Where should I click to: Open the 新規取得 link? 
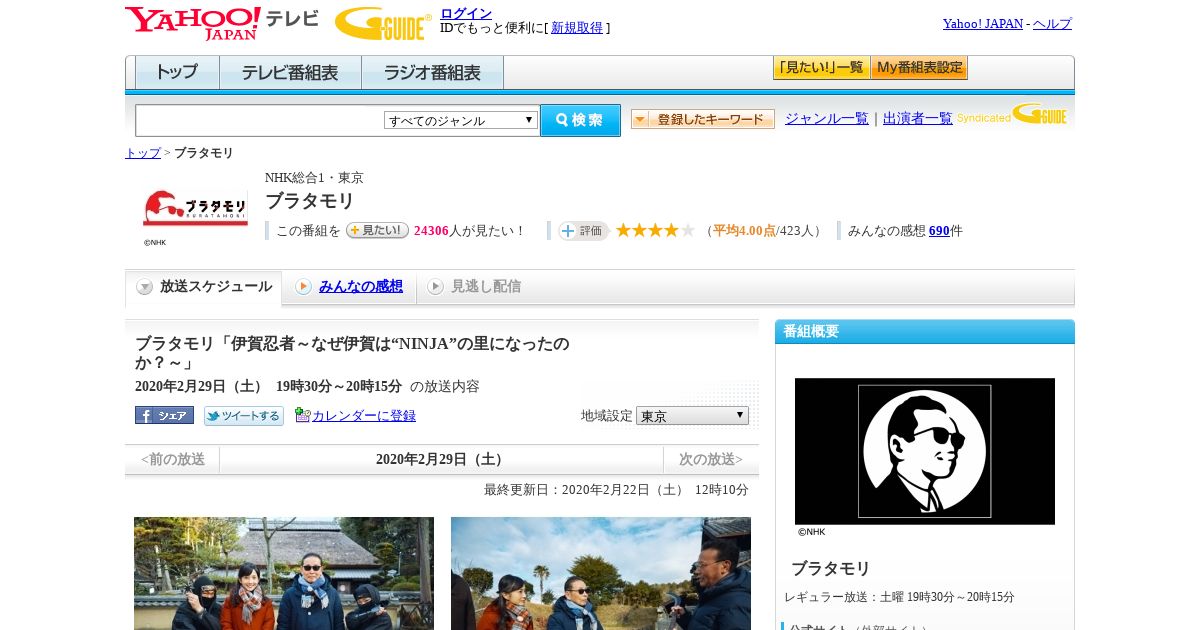[x=577, y=28]
